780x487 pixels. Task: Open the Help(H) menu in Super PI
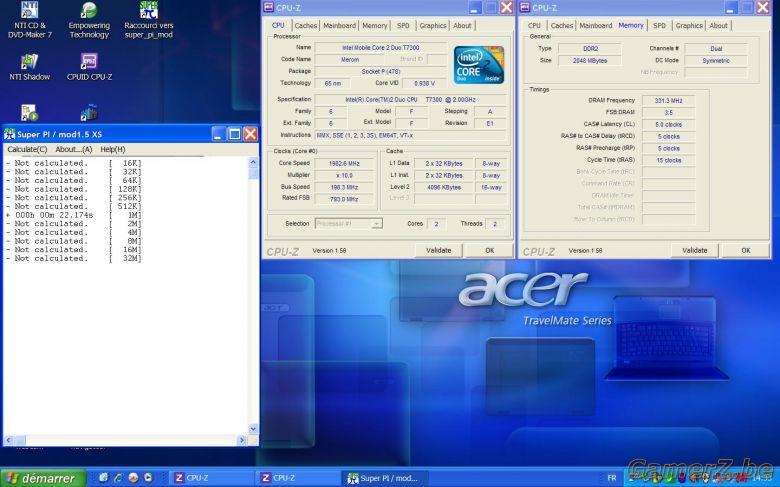[x=113, y=149]
